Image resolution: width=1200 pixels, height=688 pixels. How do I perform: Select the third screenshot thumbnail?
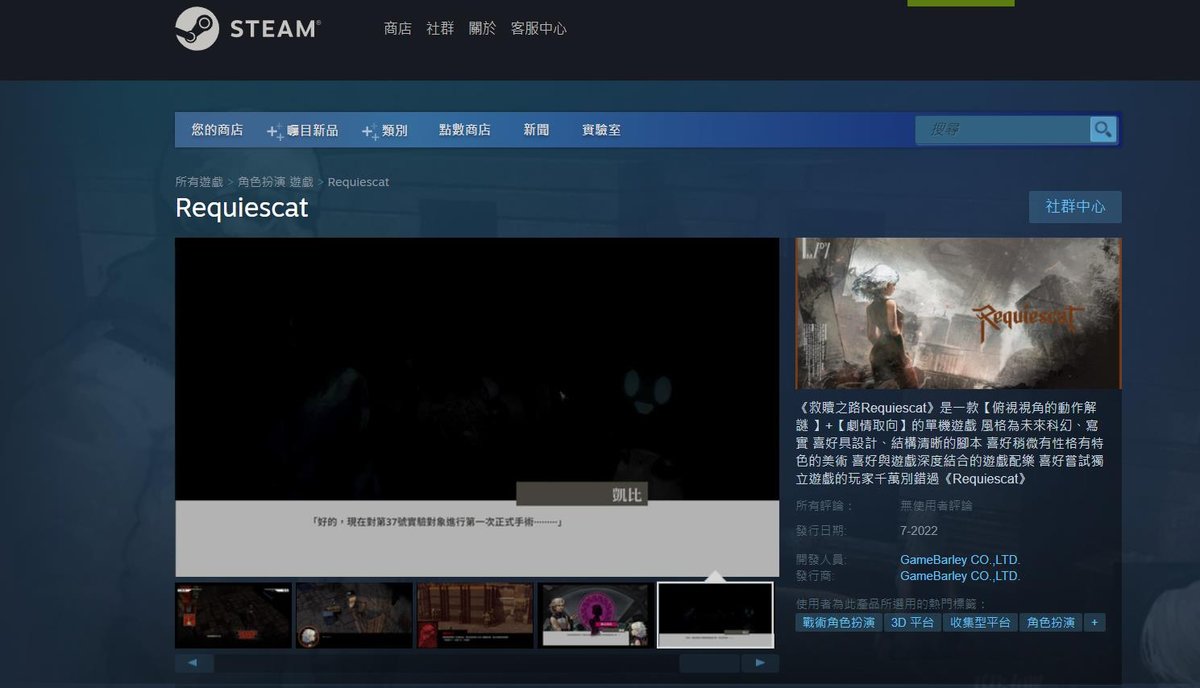coord(475,615)
